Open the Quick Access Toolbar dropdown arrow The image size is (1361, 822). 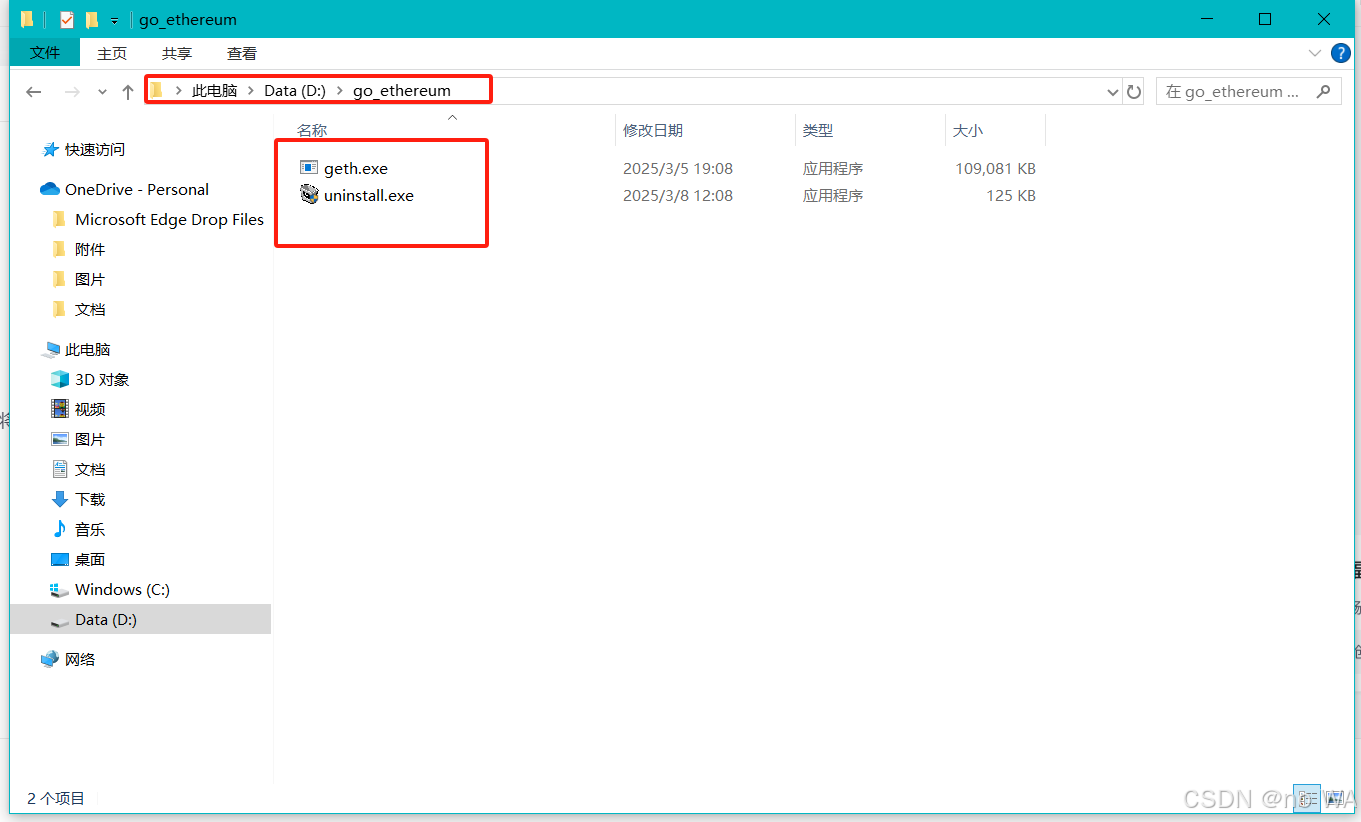click(114, 19)
